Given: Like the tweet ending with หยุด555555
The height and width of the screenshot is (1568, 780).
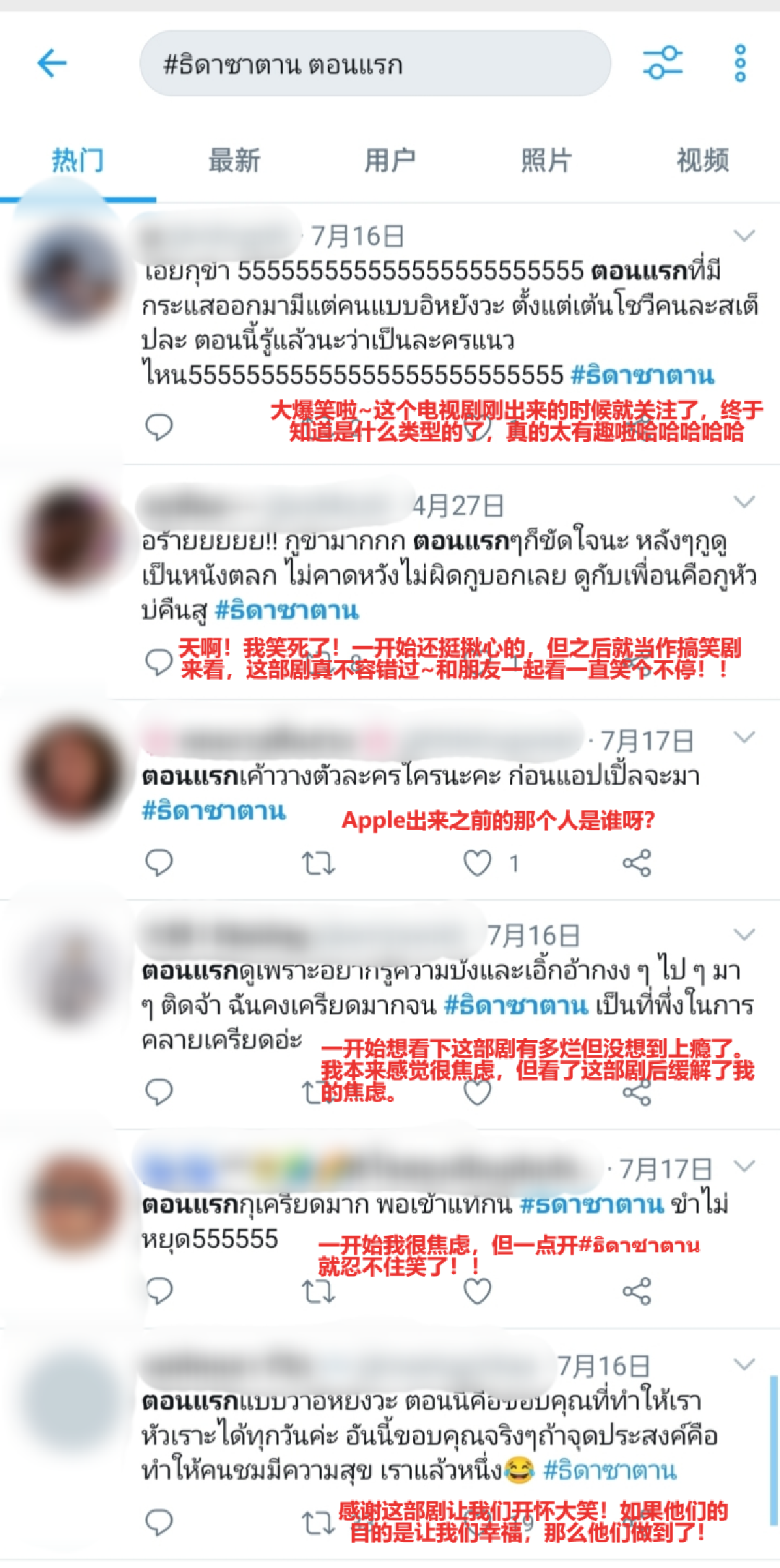Looking at the screenshot, I should 477,1291.
